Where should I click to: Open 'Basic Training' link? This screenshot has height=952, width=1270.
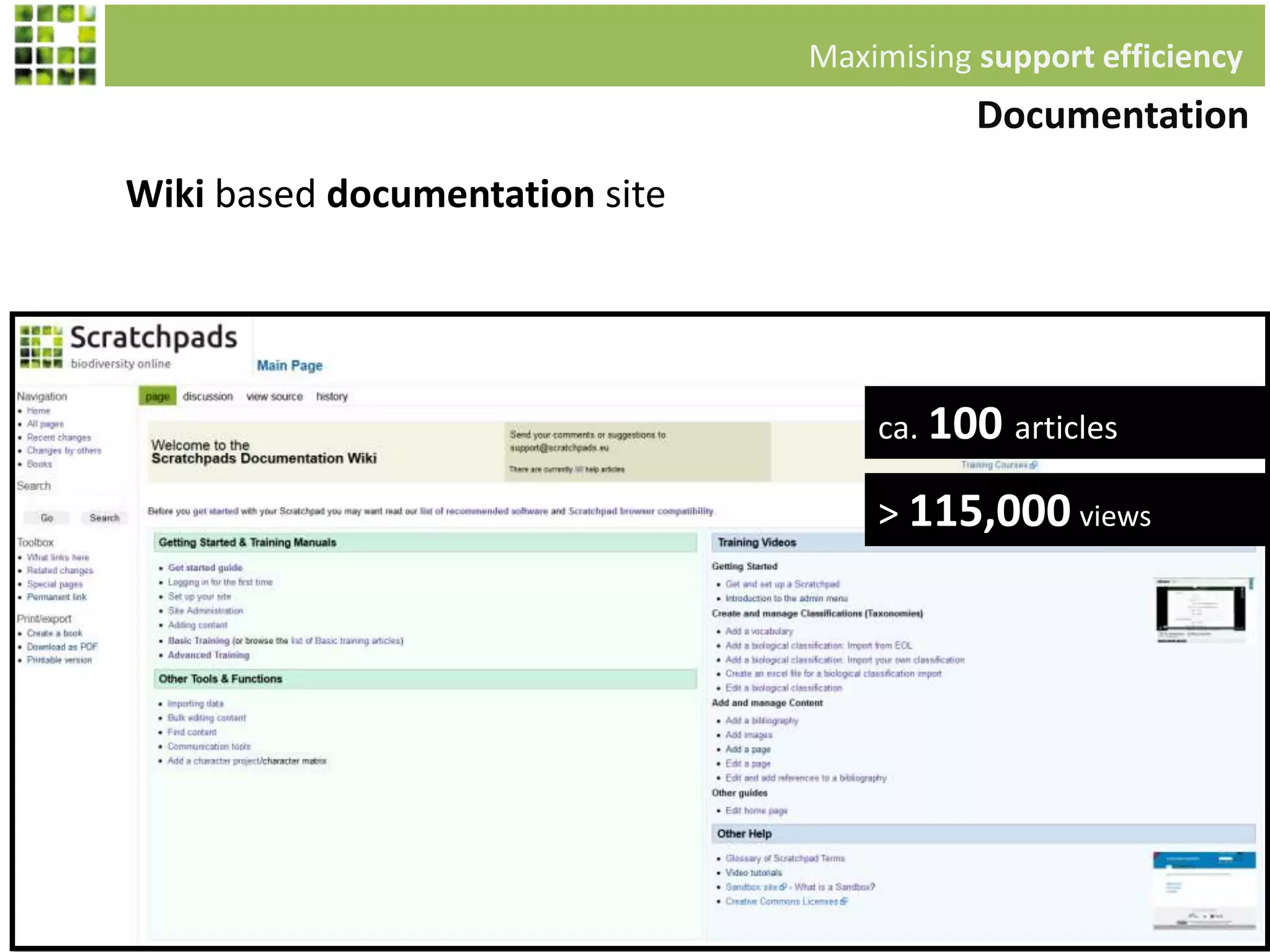198,641
